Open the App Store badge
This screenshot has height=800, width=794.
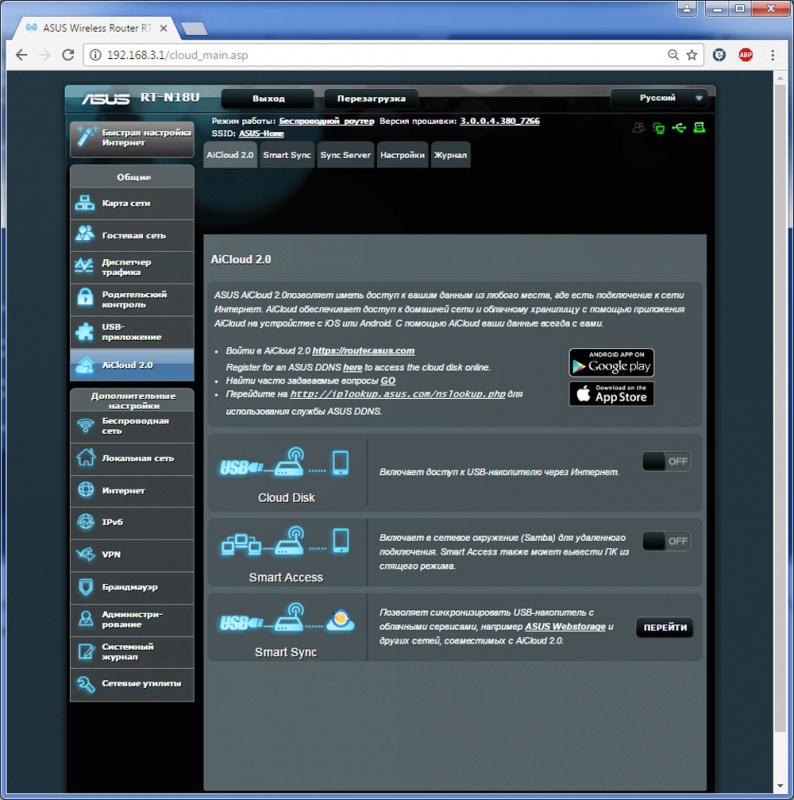(611, 394)
